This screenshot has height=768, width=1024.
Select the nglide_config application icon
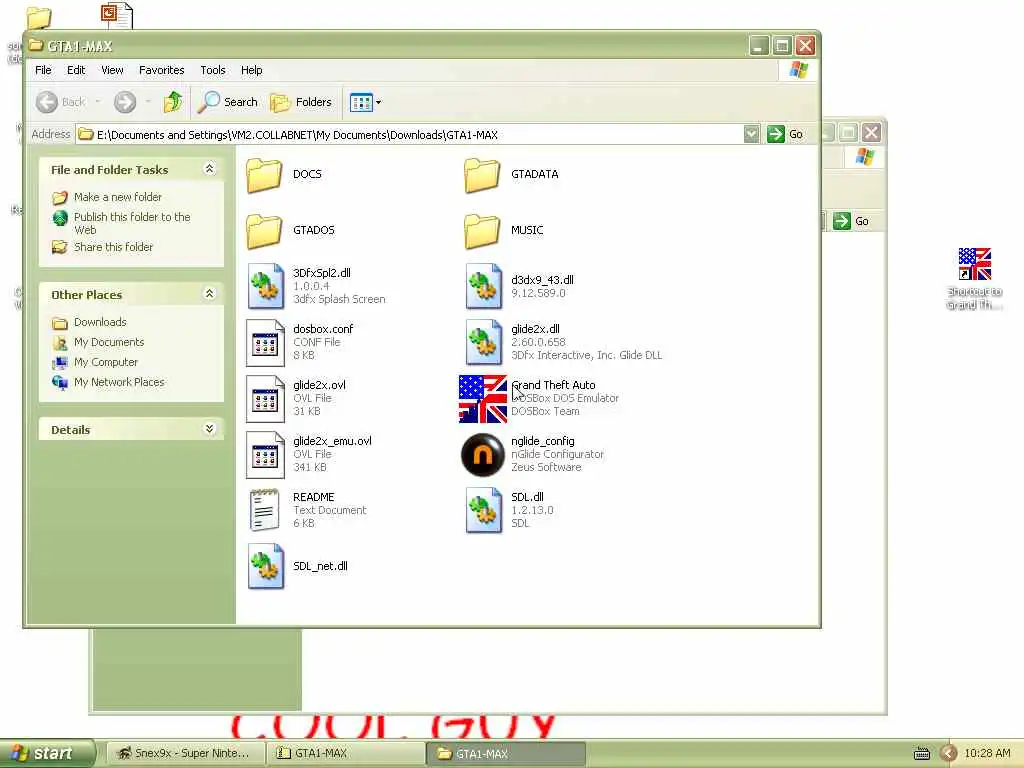click(483, 455)
